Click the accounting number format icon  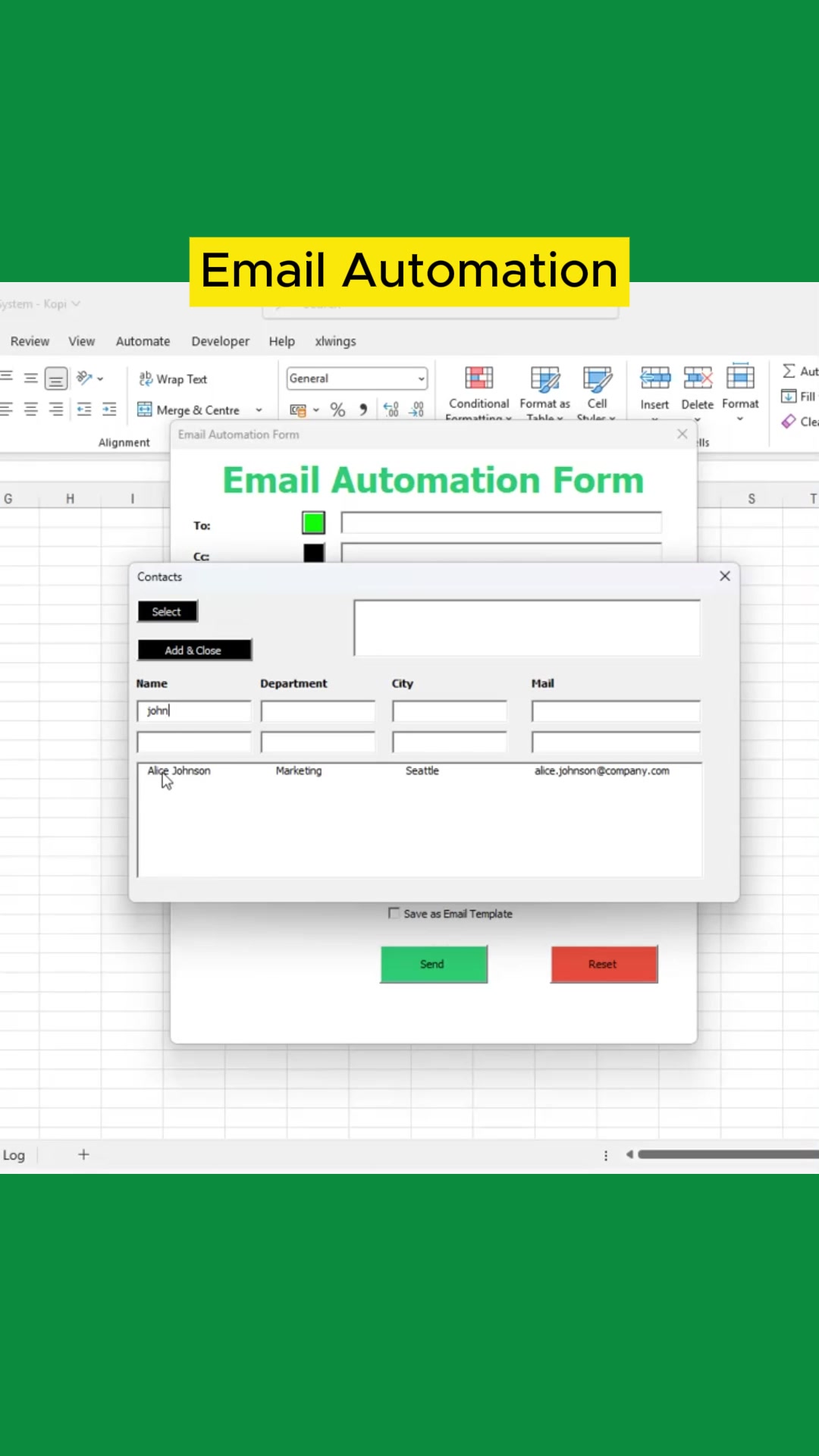pos(298,410)
